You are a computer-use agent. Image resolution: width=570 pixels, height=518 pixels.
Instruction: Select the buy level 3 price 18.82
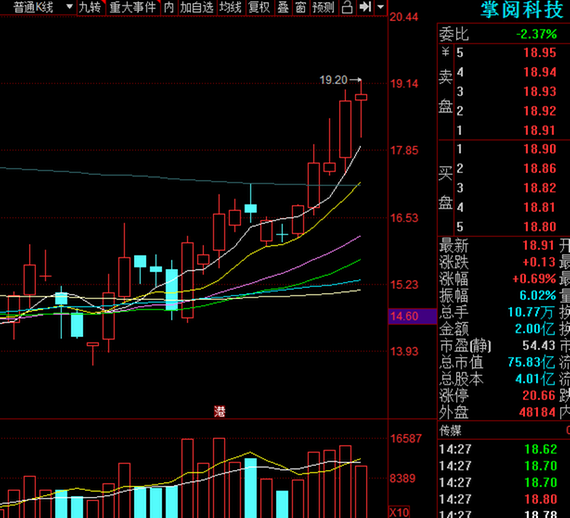tap(539, 188)
